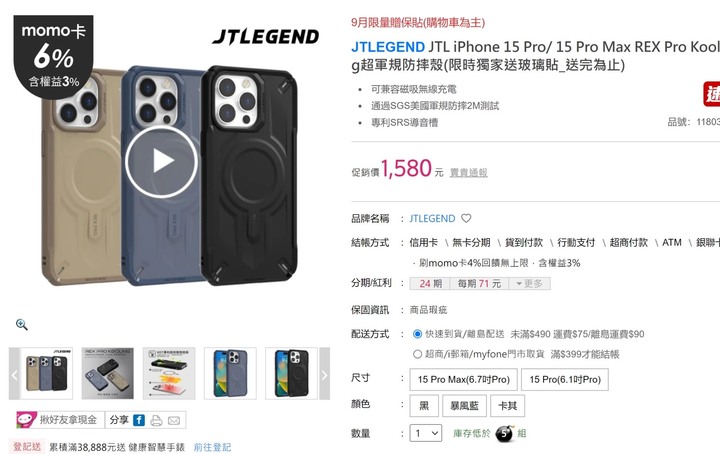Image resolution: width=720 pixels, height=454 pixels.
Task: Click the 前往登記 link
Action: pos(212,447)
